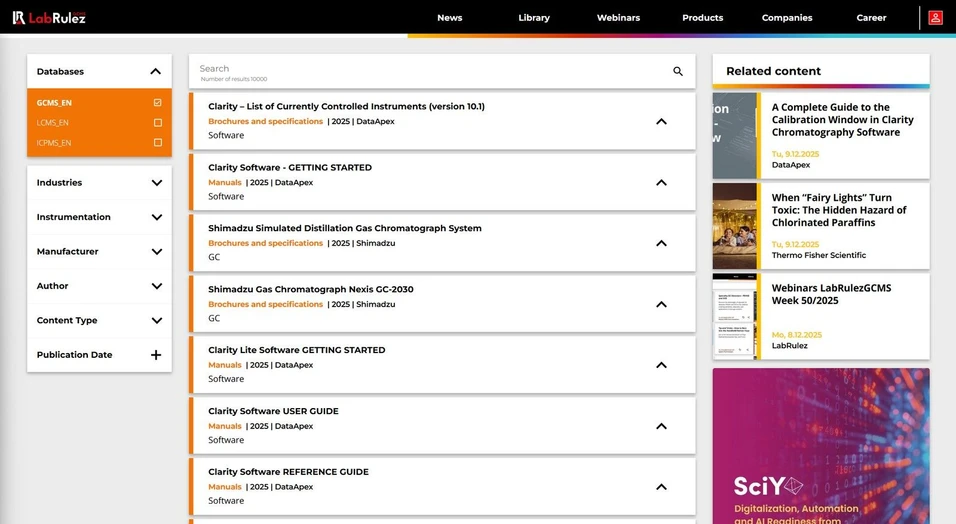Uncheck the GCMS_EN database checkbox
This screenshot has height=524, width=956.
point(157,103)
